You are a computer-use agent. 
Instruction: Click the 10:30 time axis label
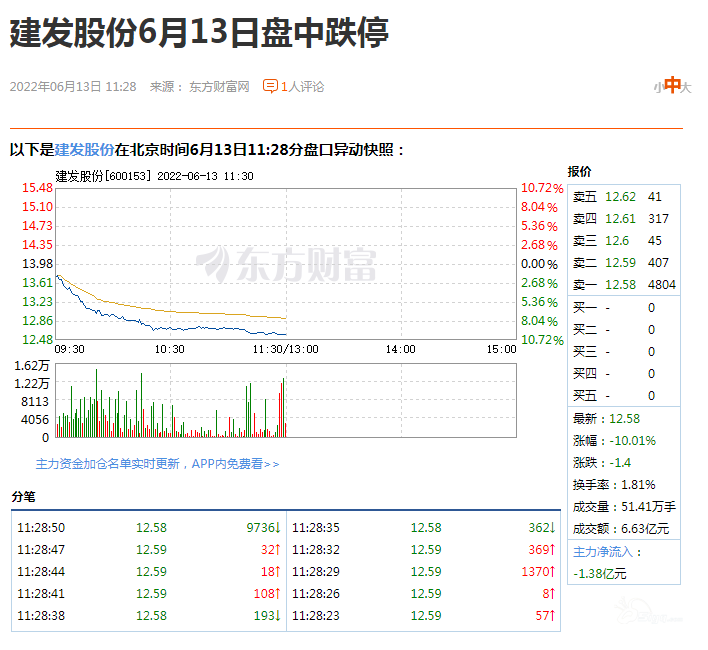pyautogui.click(x=170, y=349)
